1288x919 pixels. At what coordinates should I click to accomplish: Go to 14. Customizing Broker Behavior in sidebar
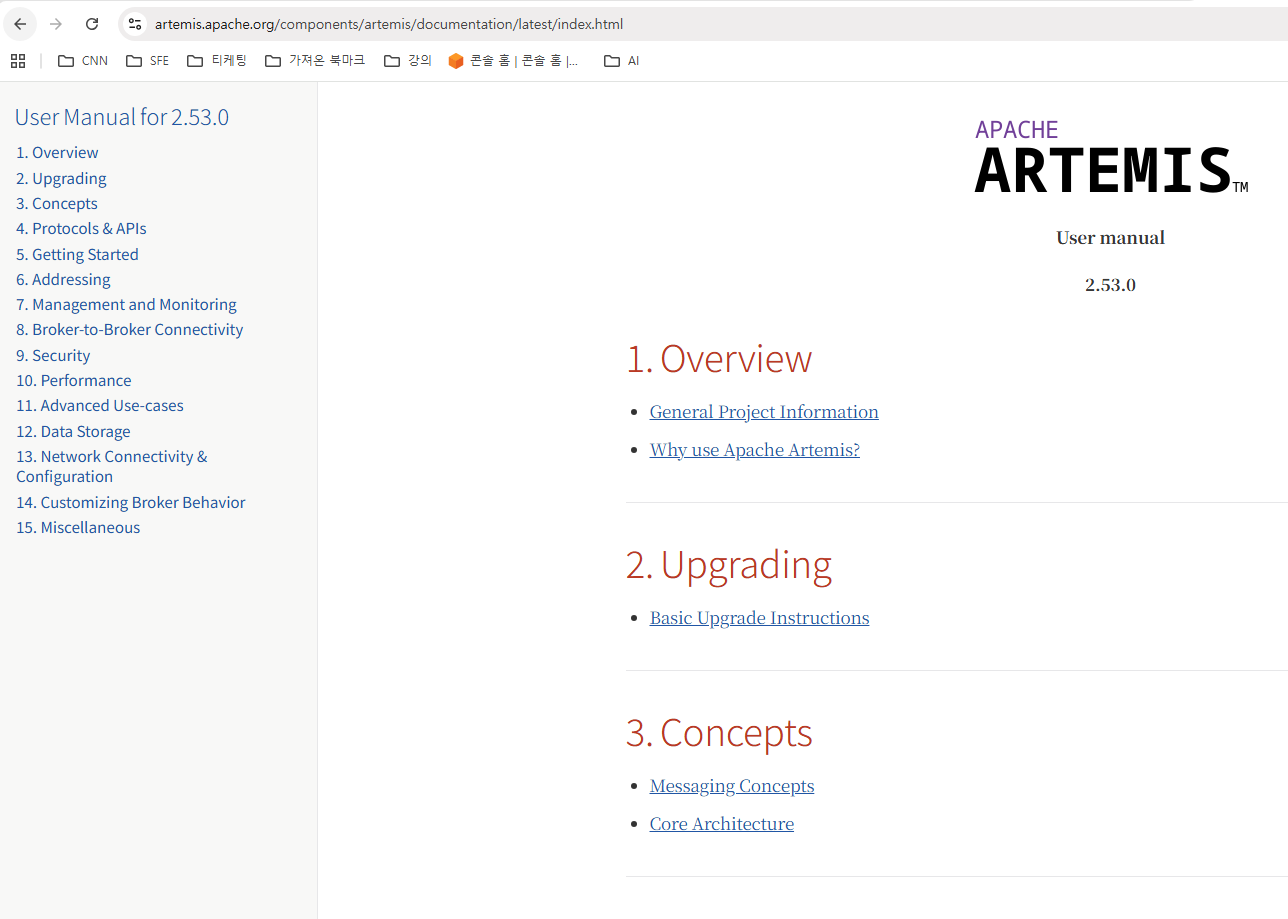(x=131, y=502)
